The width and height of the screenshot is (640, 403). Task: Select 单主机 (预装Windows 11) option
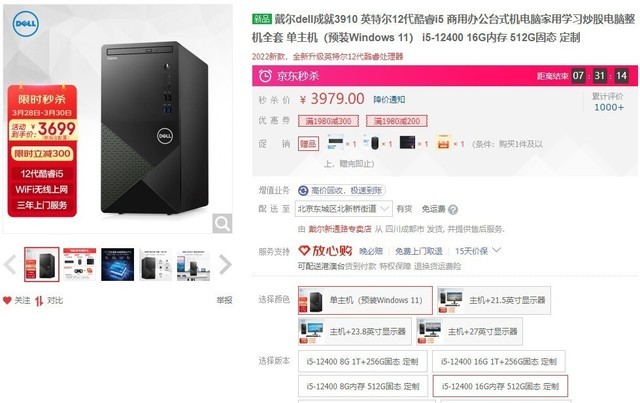tap(365, 301)
